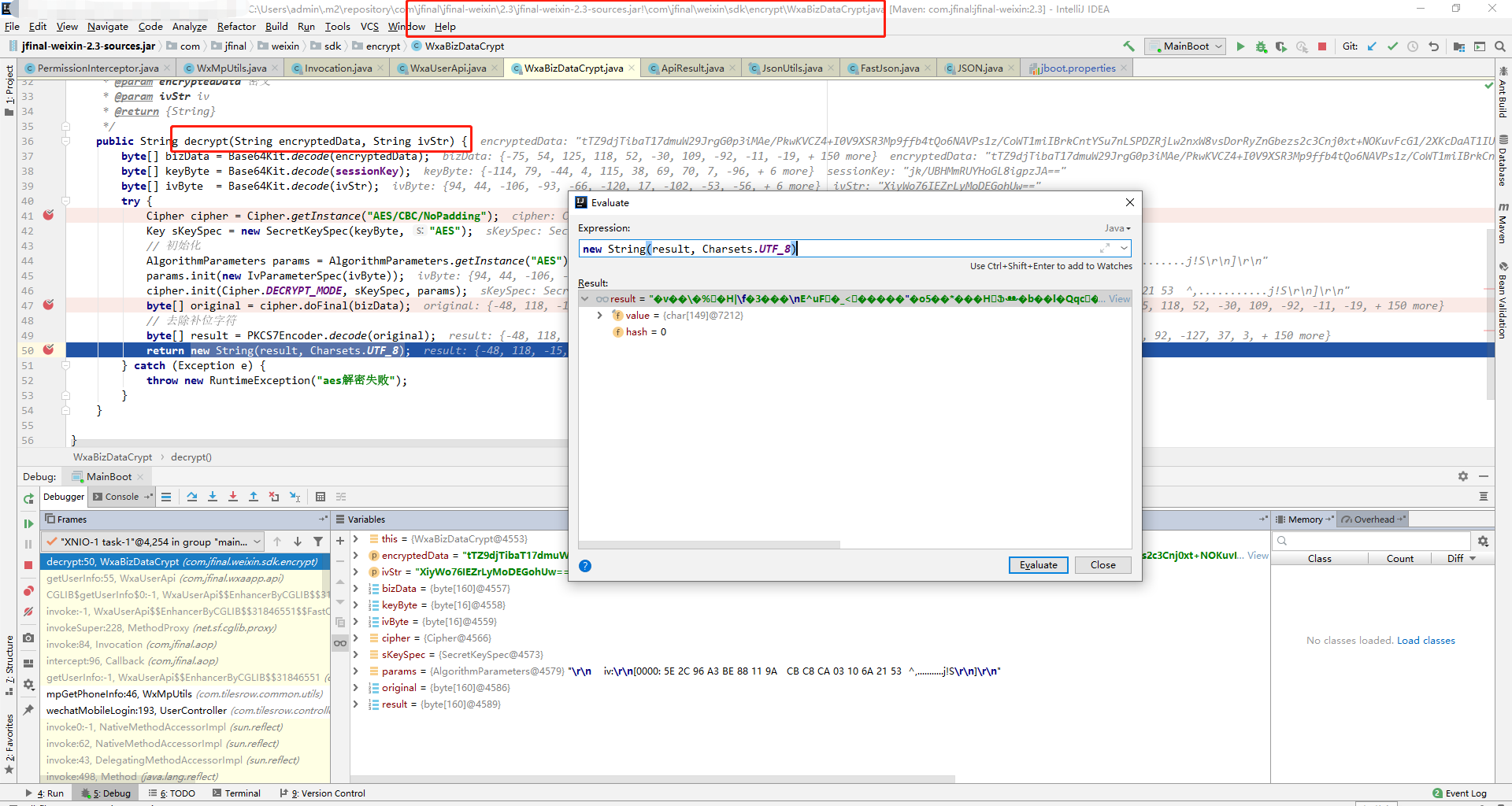The height and width of the screenshot is (806, 1512).
Task: Click the Git Update Project arrow
Action: click(x=1372, y=46)
